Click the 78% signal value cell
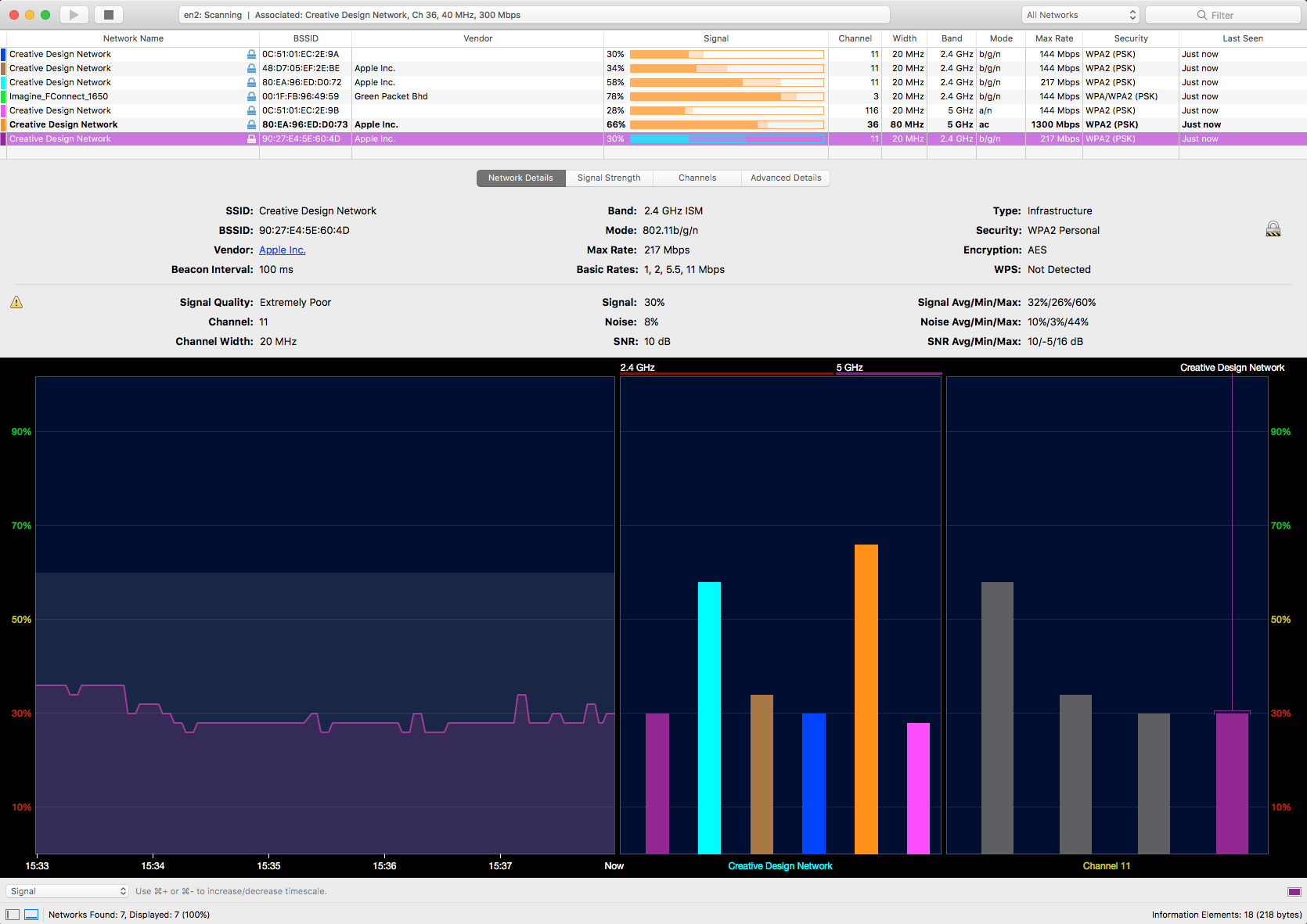The image size is (1307, 924). tap(616, 97)
